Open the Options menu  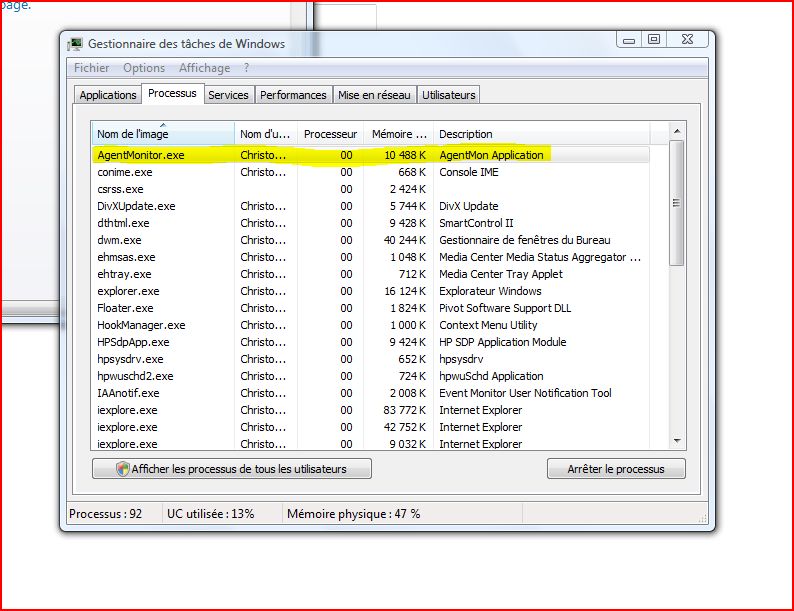point(144,68)
